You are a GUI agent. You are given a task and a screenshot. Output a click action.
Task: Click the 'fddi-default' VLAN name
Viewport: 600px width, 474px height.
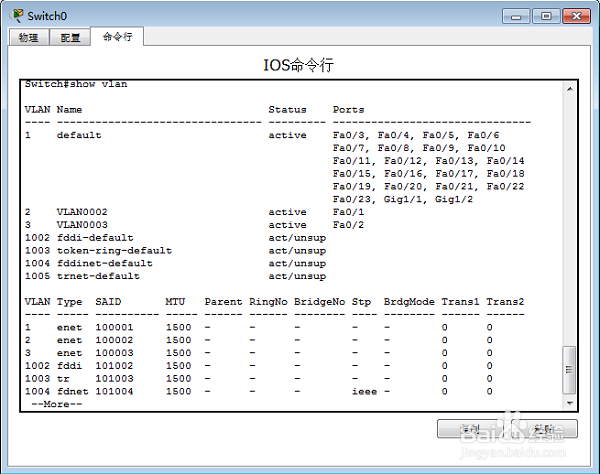coord(95,238)
